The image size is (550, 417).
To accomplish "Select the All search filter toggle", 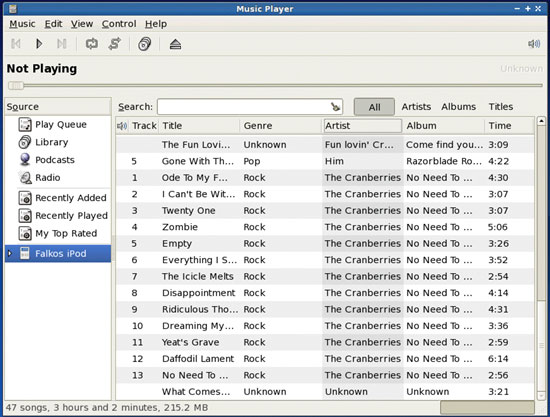I will point(374,107).
